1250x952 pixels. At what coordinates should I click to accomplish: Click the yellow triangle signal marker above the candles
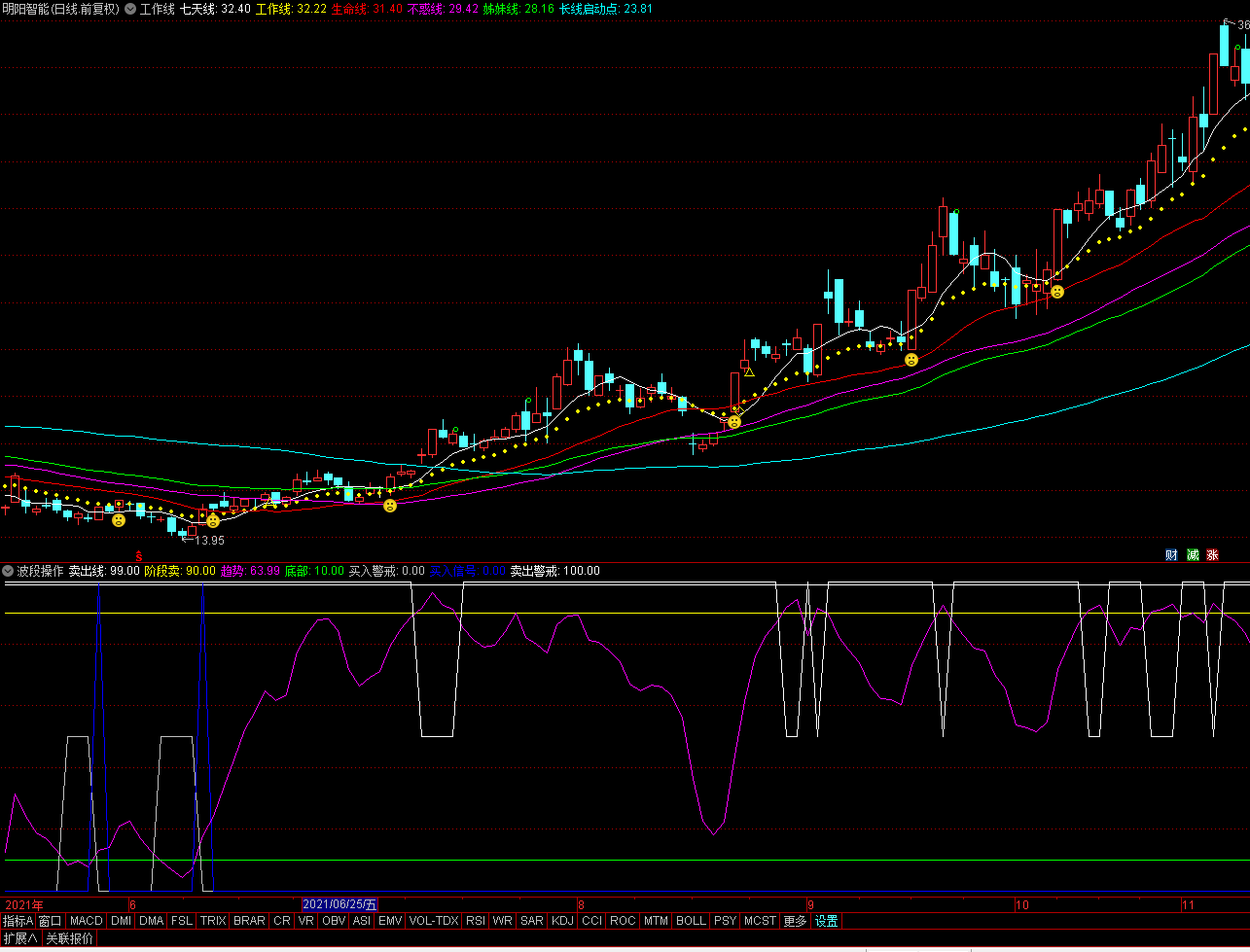[749, 371]
